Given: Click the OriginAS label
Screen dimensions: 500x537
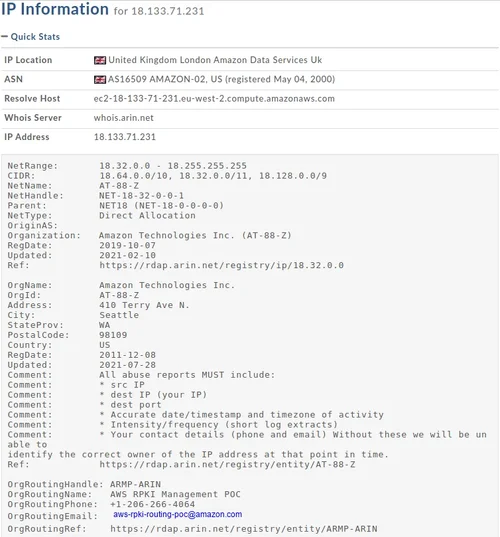Looking at the screenshot, I should 33,226.
